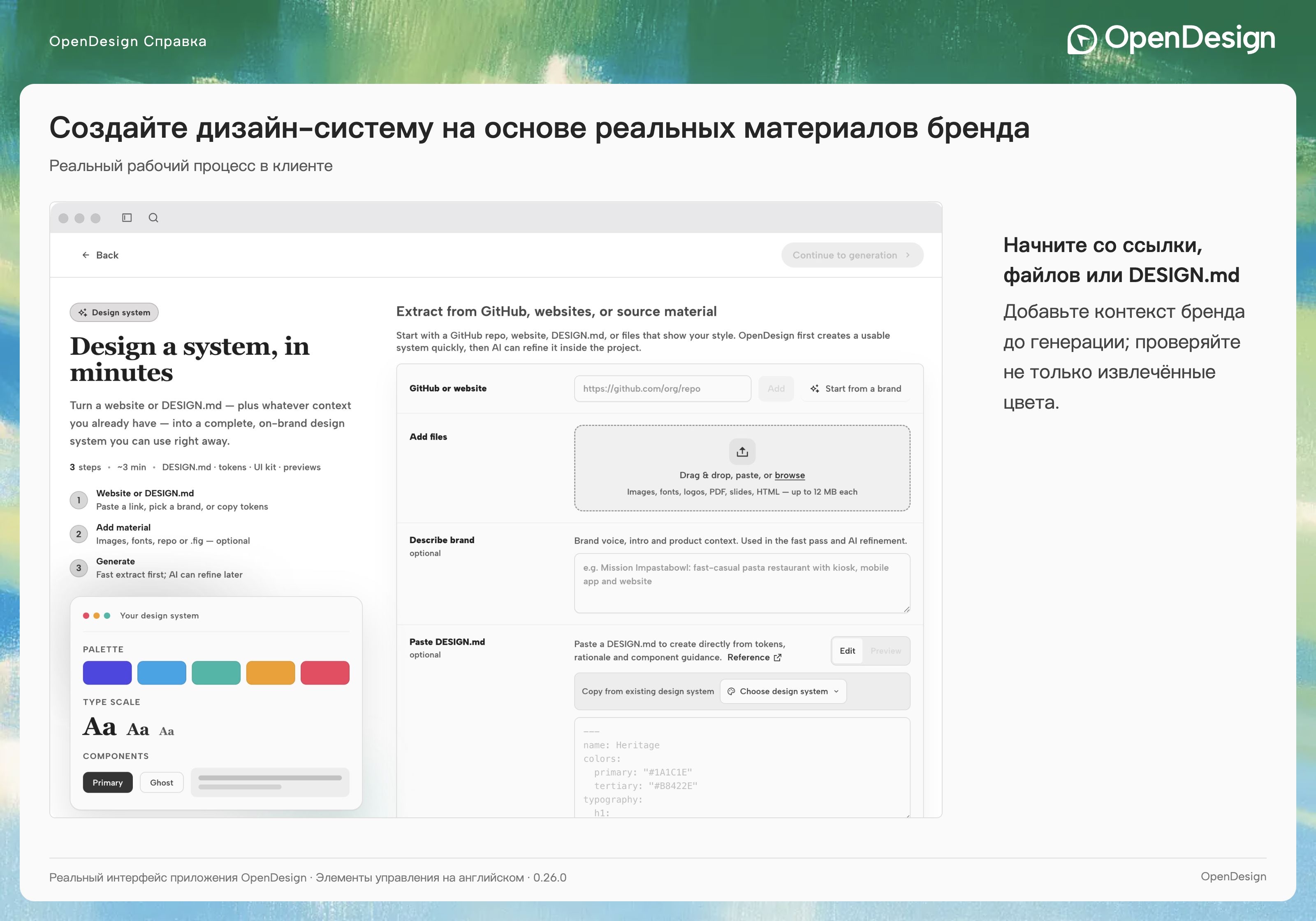Viewport: 1316px width, 921px height.
Task: Click the 'Paste DESIGN.md' label
Action: click(x=447, y=642)
